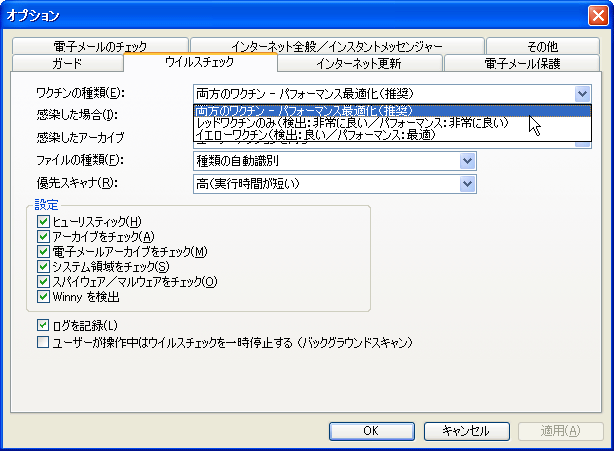The width and height of the screenshot is (614, 451).
Task: Enable バックグラウンドスキャン pause checkbox
Action: [x=43, y=342]
